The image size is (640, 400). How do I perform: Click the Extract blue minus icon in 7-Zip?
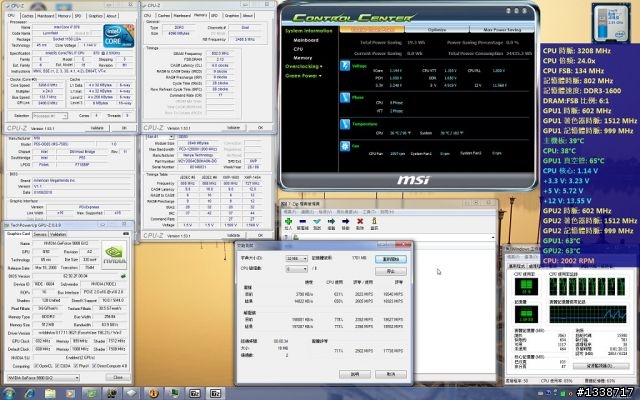(302, 221)
